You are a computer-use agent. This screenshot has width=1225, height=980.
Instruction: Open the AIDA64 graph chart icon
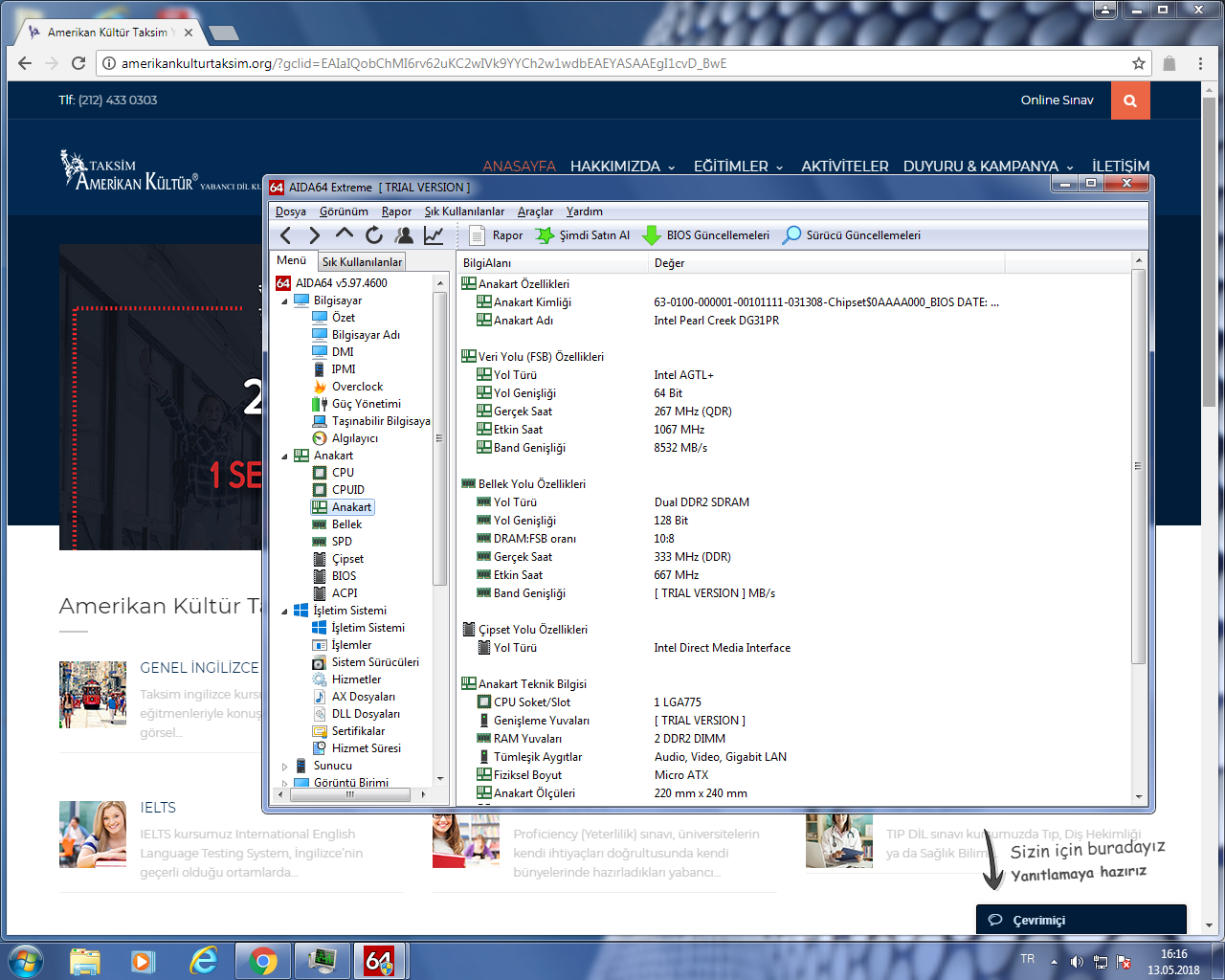[x=434, y=235]
